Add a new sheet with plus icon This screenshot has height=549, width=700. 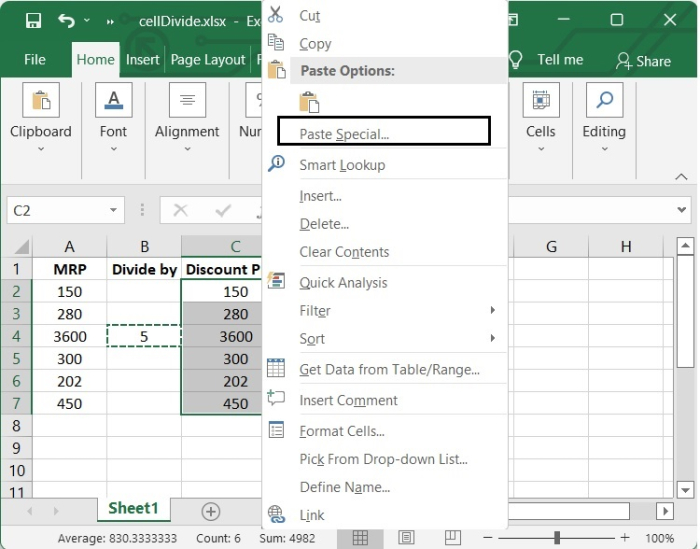(x=210, y=511)
